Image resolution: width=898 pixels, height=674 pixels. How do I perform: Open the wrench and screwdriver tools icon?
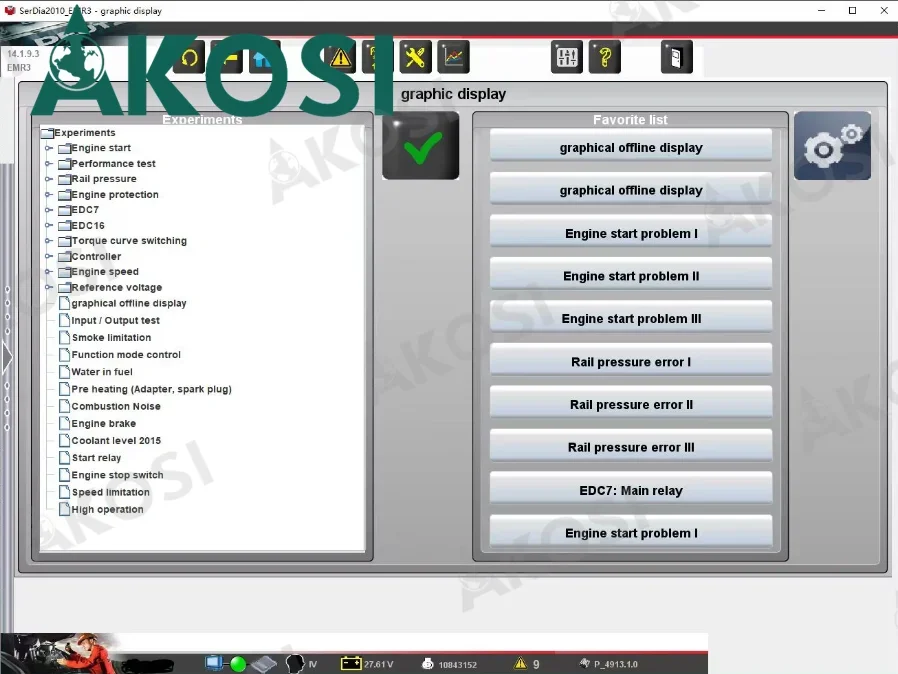tap(415, 57)
